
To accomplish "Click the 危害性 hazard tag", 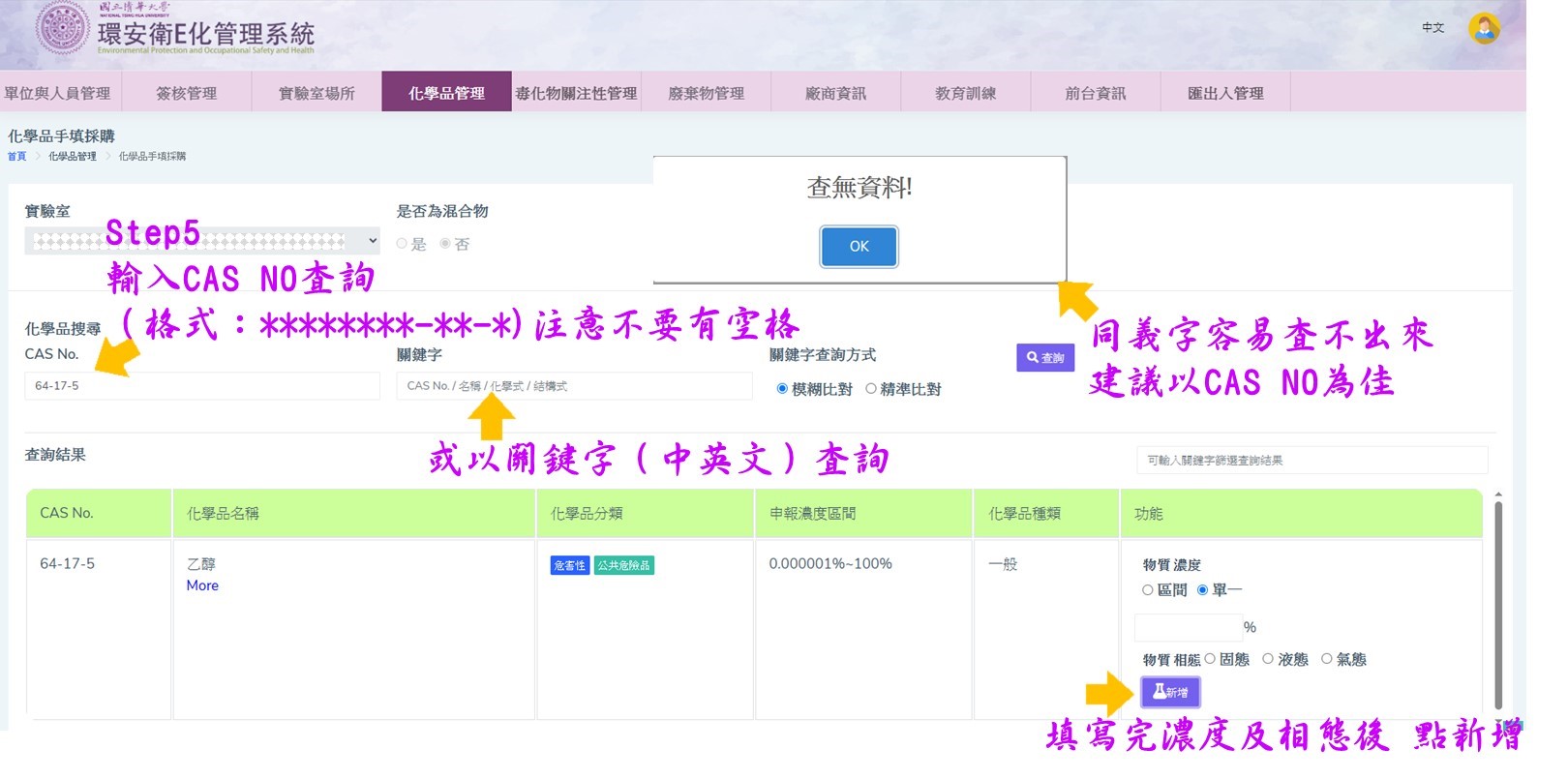I will pos(570,565).
